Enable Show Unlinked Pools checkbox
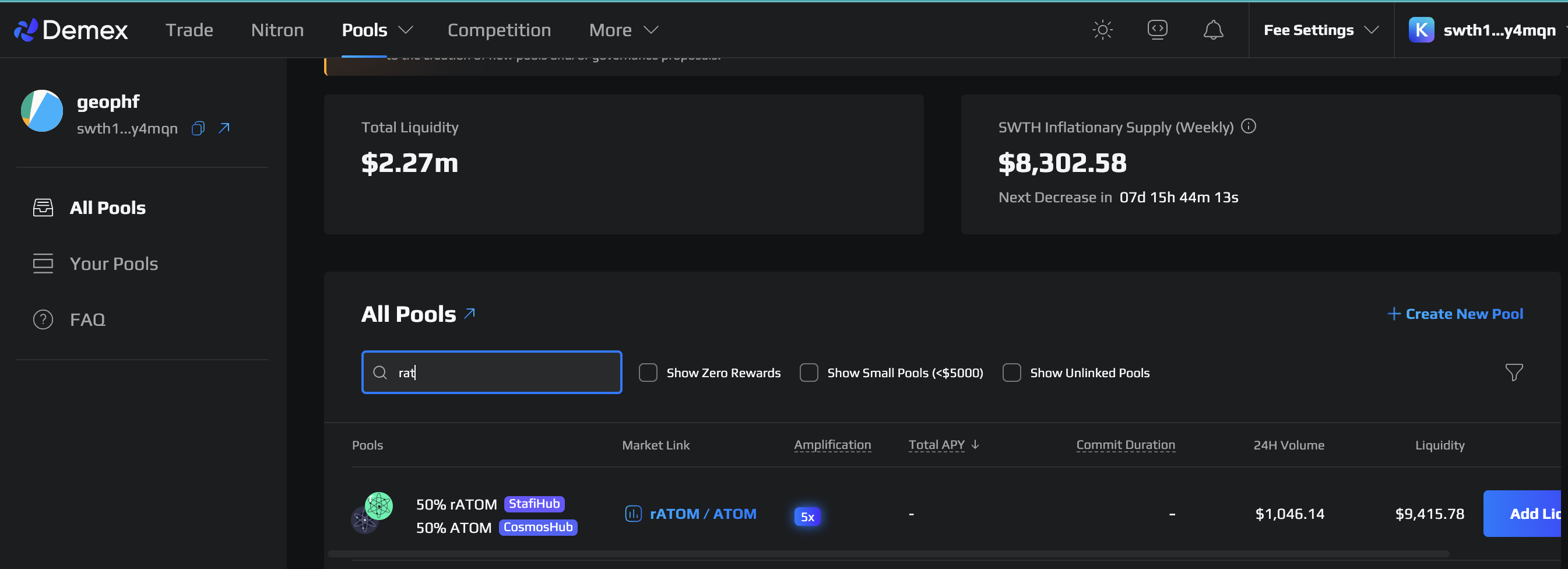1568x569 pixels. tap(1011, 373)
